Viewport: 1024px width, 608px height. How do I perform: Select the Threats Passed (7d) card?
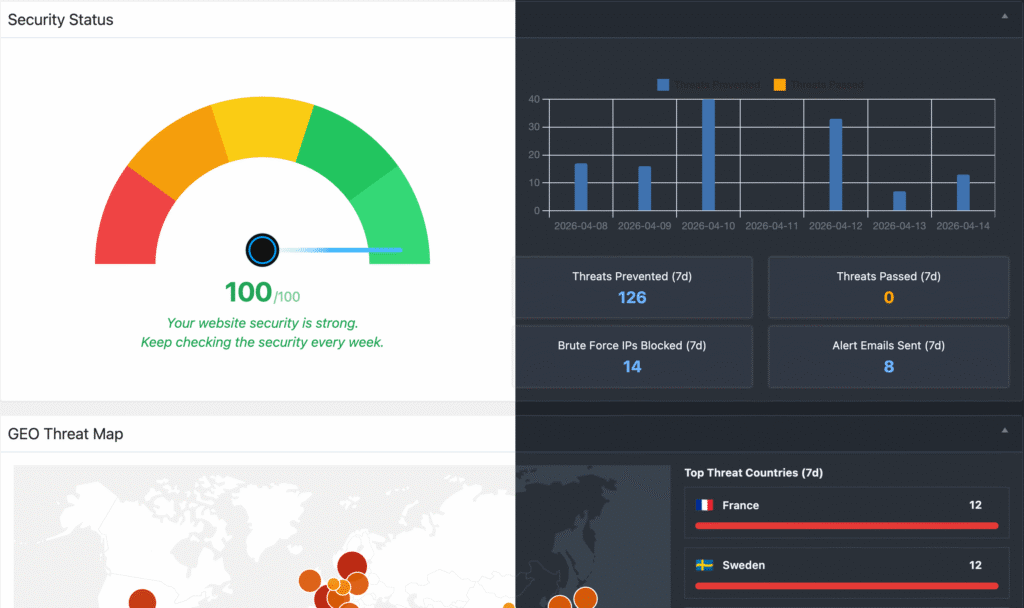pos(888,287)
